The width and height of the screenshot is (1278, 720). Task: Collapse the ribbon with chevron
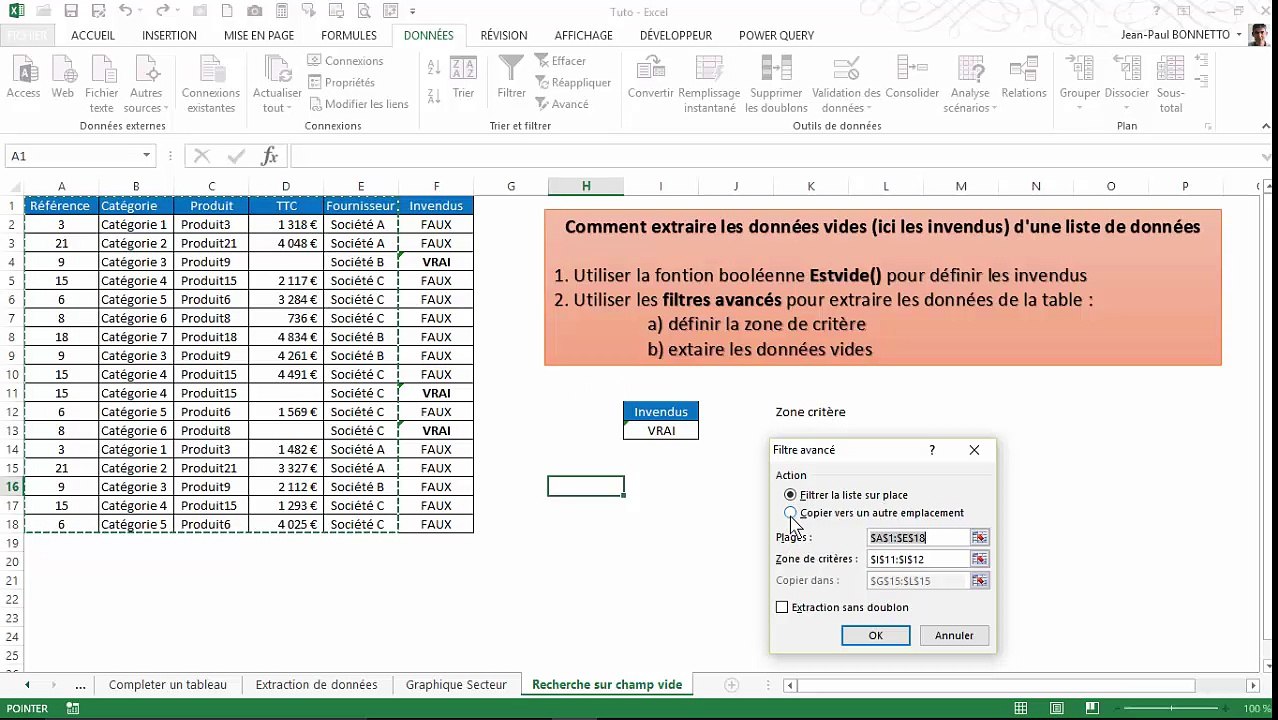(1267, 127)
